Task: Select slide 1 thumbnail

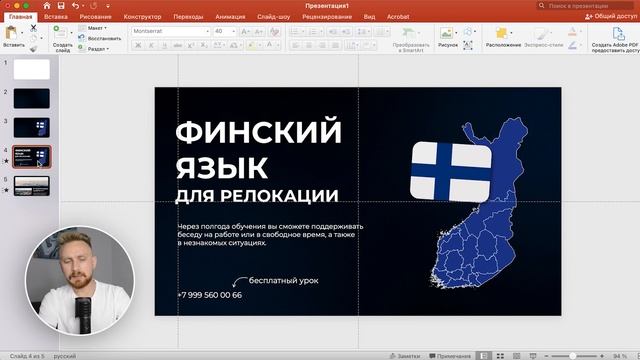Action: point(31,69)
